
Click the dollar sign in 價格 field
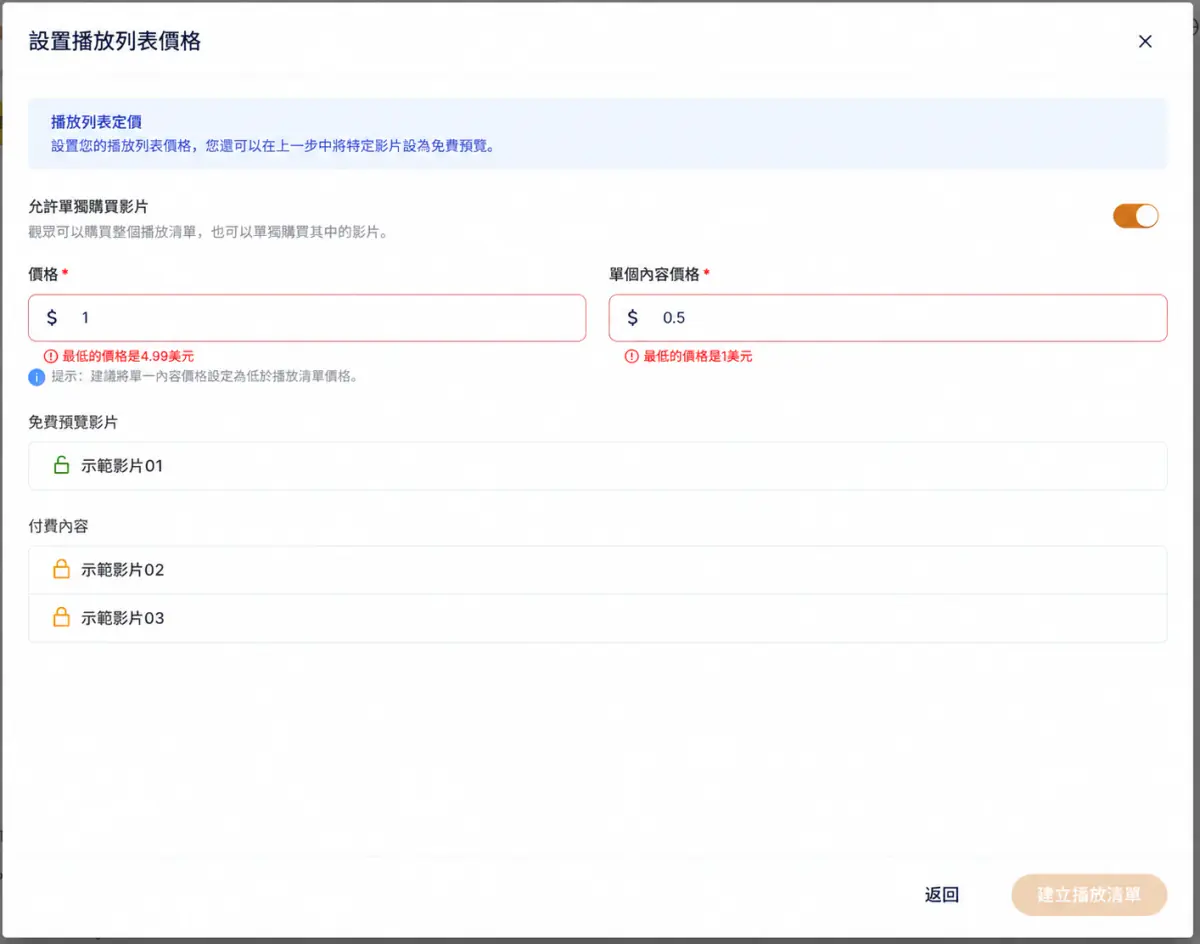[52, 318]
